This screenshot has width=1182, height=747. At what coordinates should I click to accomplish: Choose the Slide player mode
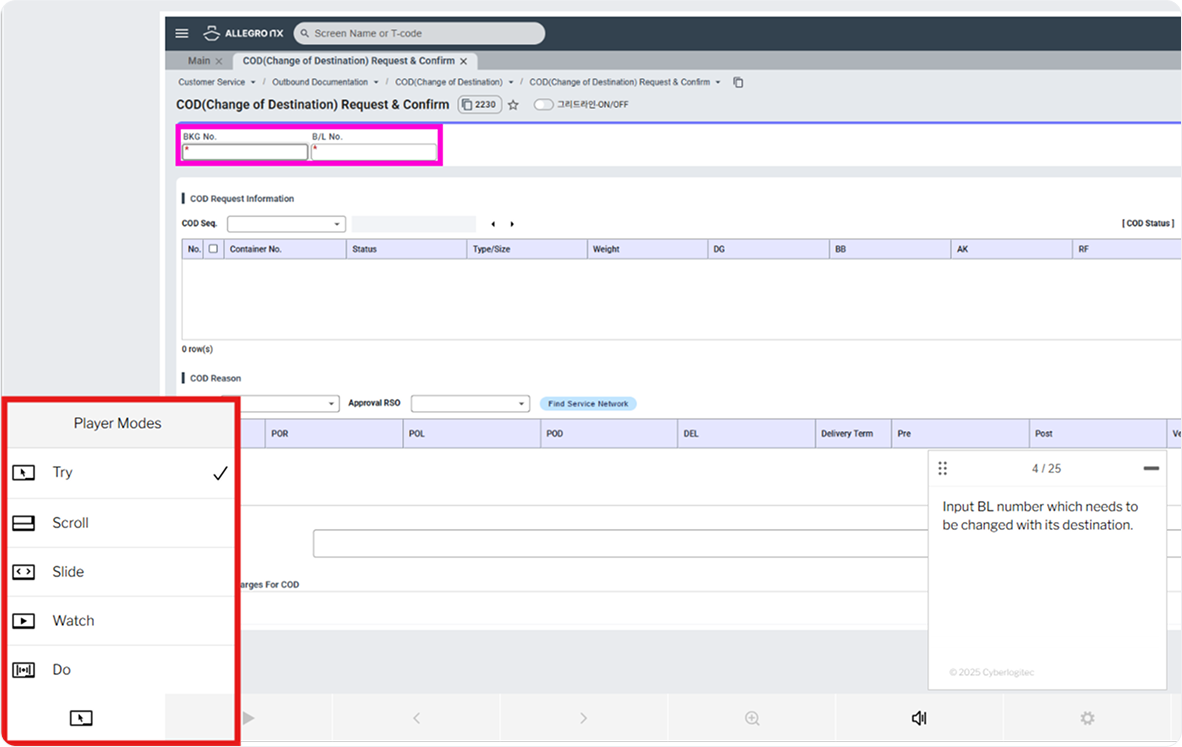[x=68, y=572]
